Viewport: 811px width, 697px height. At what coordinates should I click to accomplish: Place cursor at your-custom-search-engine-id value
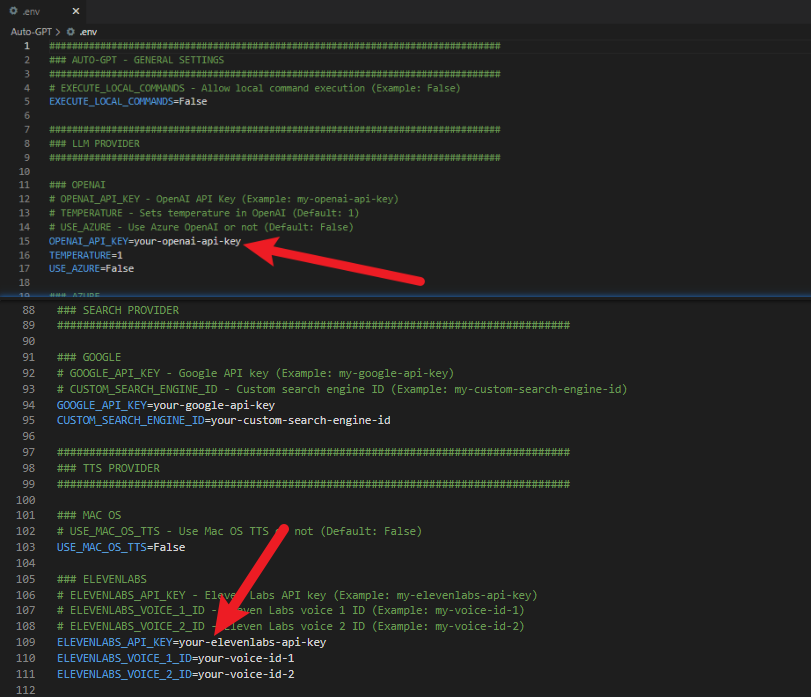tap(301, 420)
